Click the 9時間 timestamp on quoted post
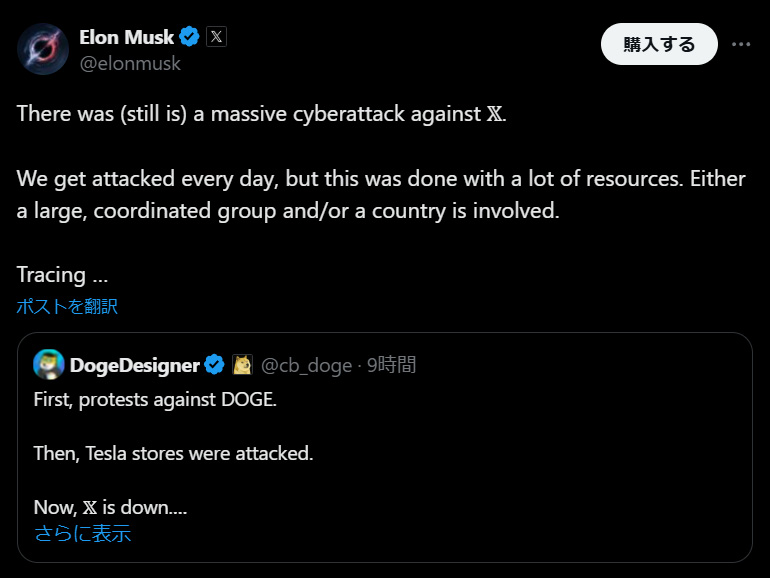Viewport: 770px width, 578px height. click(x=390, y=365)
